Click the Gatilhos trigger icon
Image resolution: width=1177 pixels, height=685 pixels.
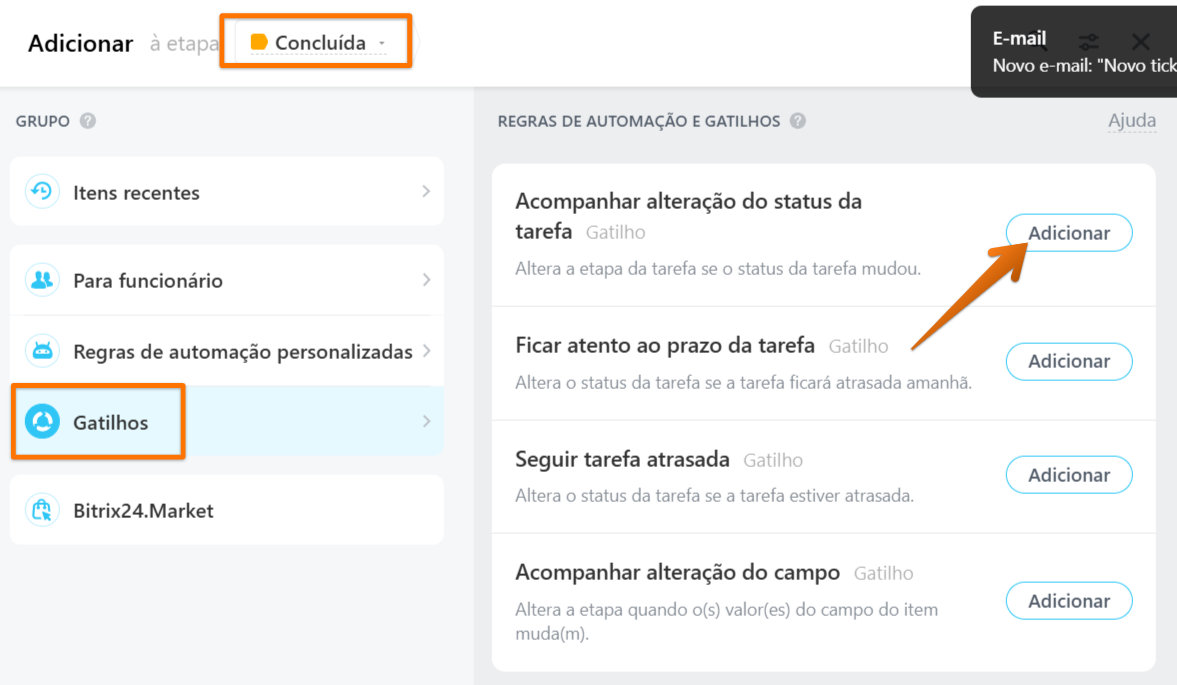[x=42, y=422]
